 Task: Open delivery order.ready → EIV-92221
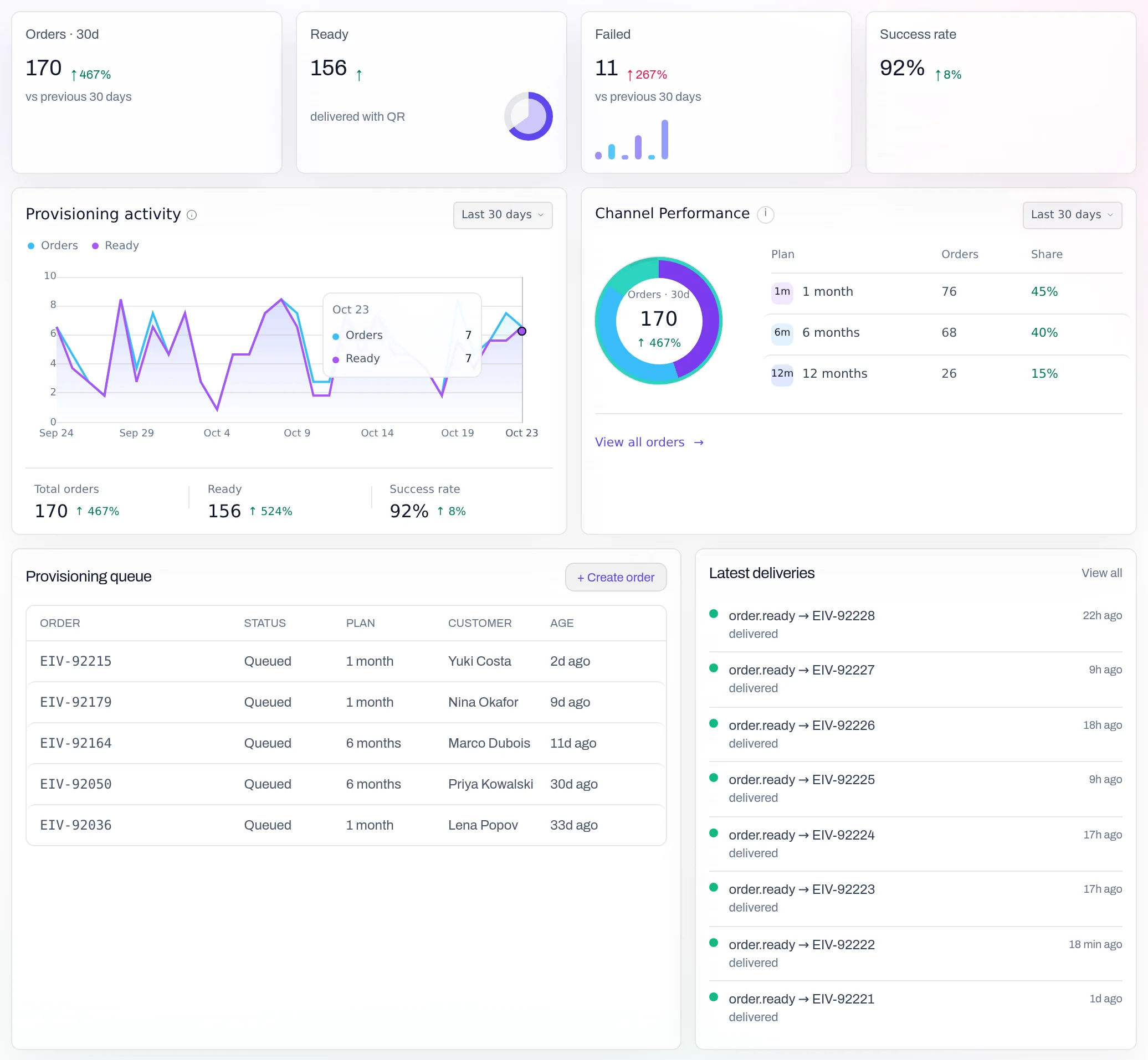tap(915, 1008)
